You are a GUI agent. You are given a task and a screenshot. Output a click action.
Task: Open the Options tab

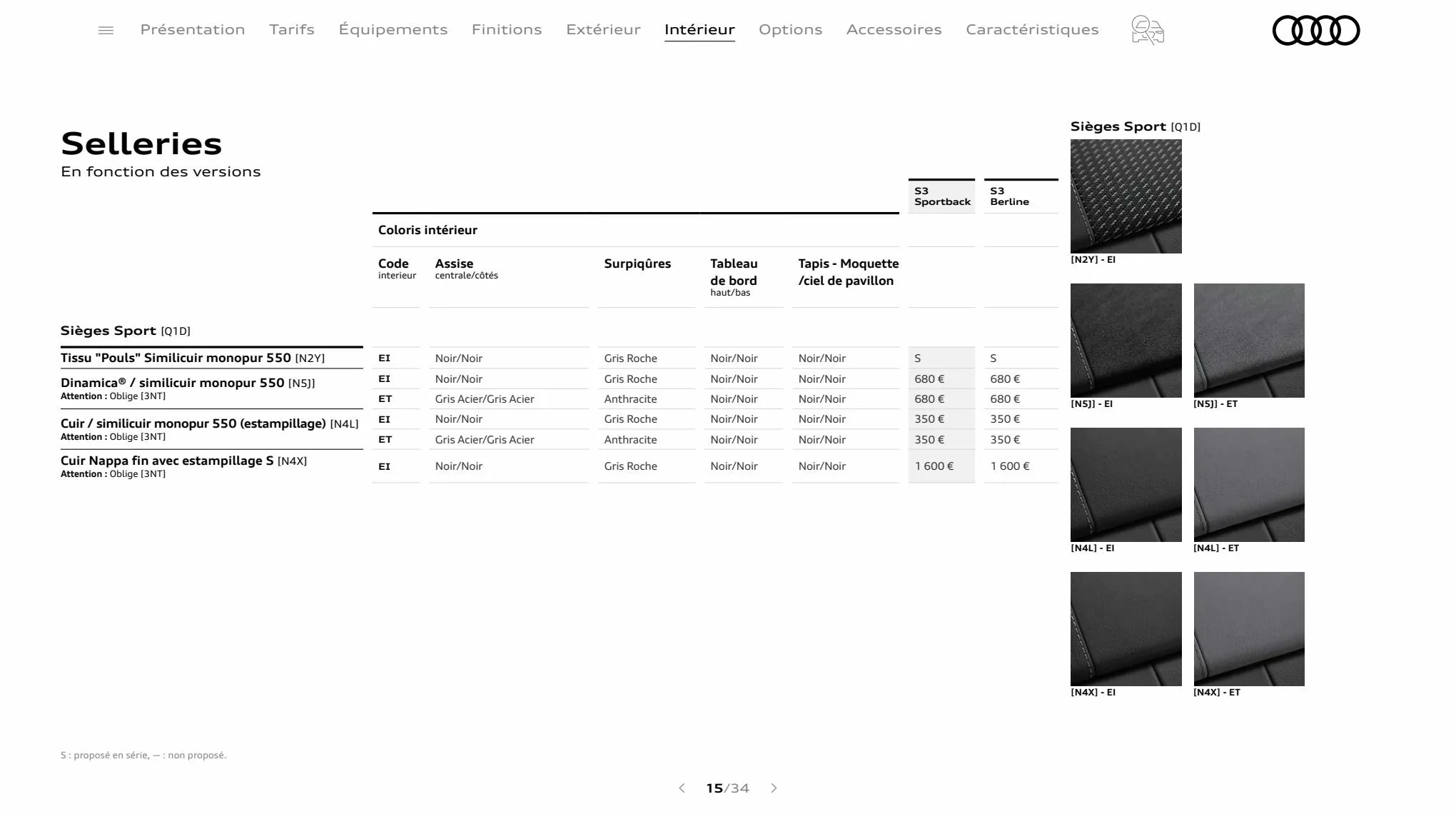click(790, 29)
